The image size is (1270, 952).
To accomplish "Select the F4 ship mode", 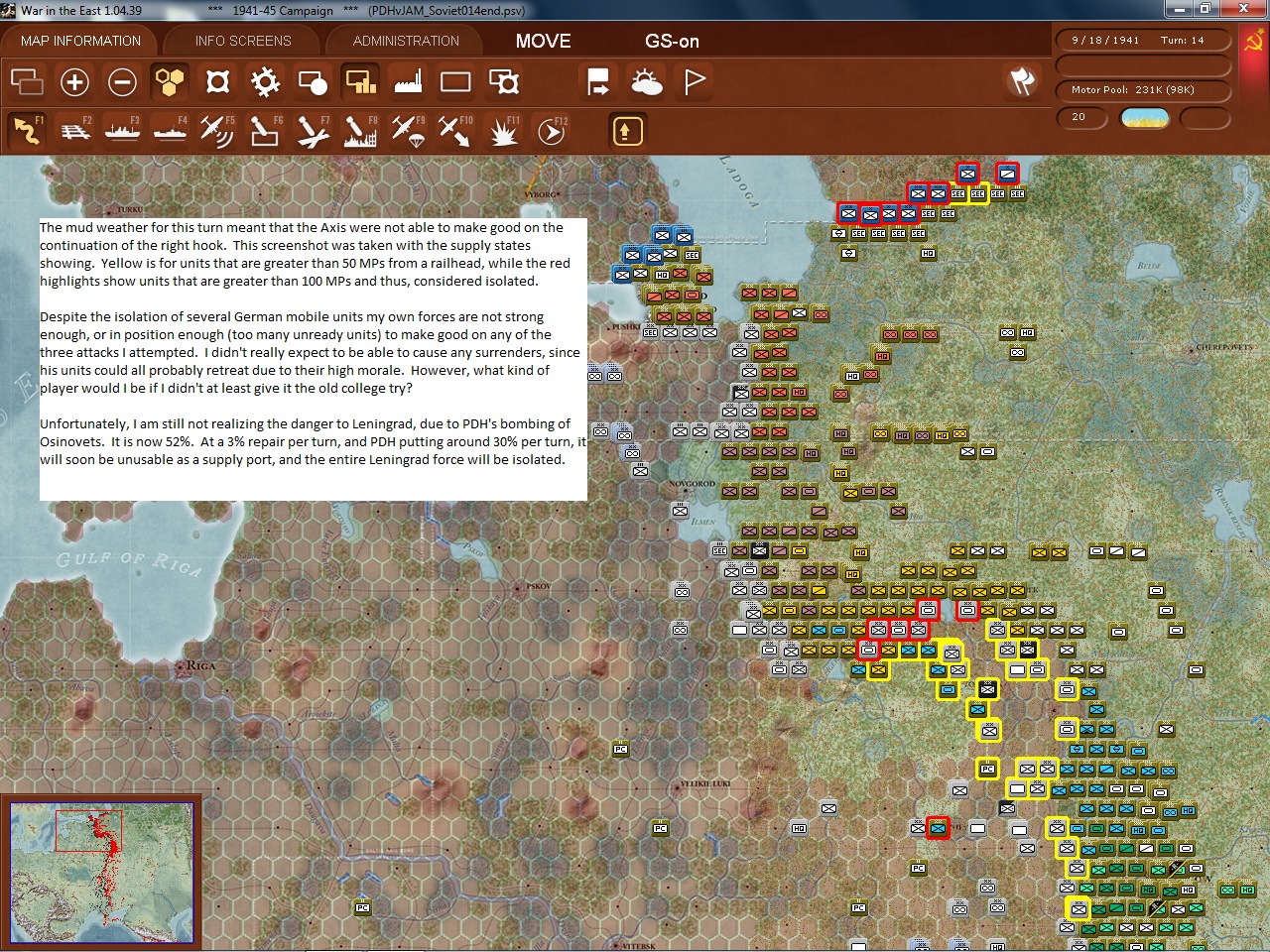I will point(170,131).
